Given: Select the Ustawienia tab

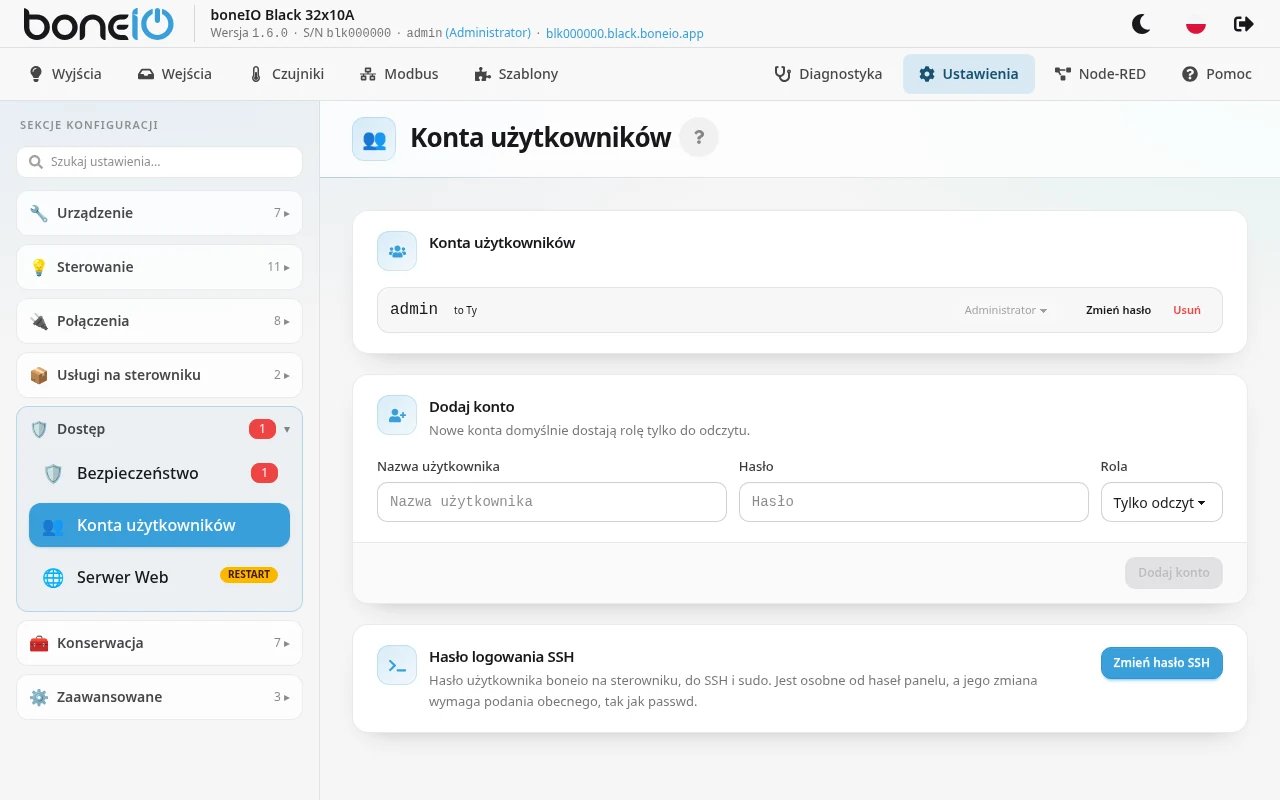Looking at the screenshot, I should [969, 74].
